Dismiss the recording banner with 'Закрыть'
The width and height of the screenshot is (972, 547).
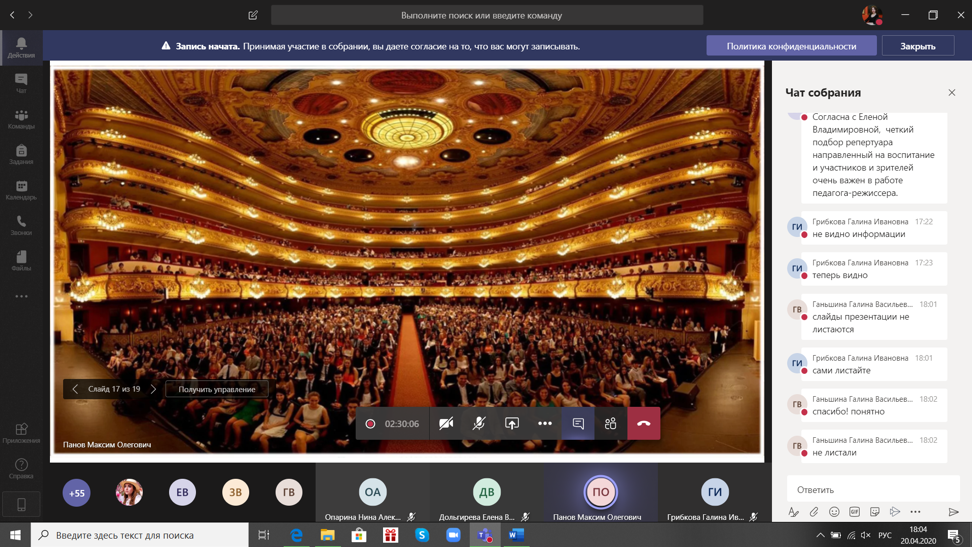tap(917, 46)
